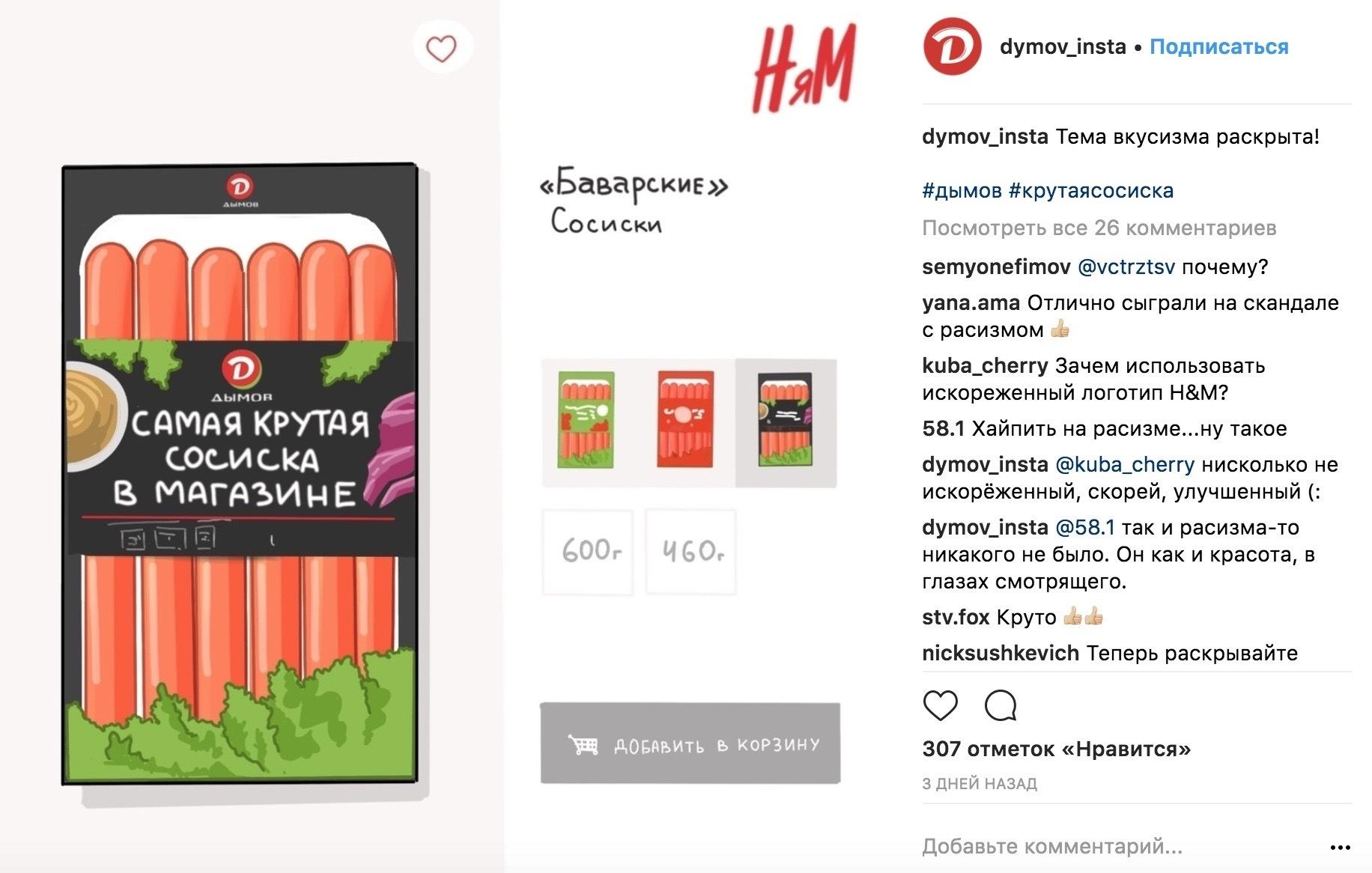Click Добавить в корзину button

[690, 743]
